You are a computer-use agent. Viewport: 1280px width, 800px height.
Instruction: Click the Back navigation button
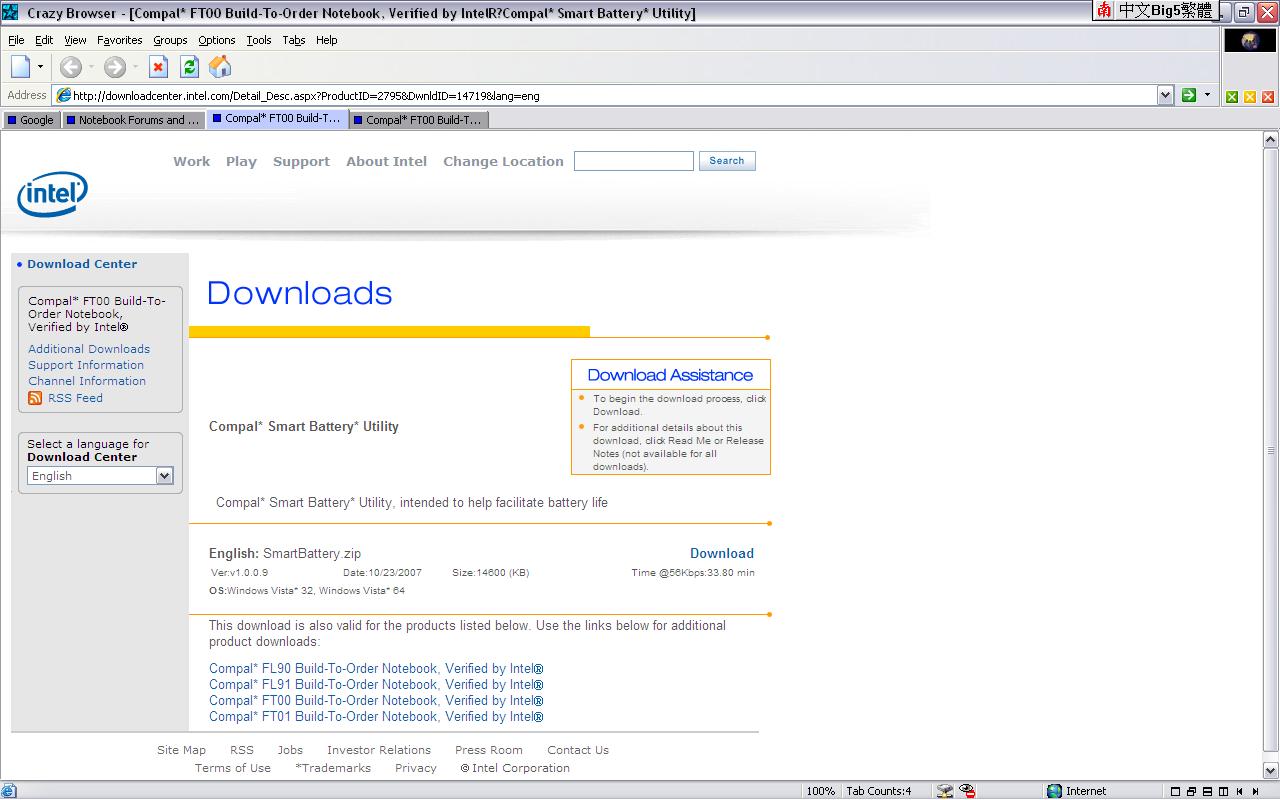pyautogui.click(x=70, y=67)
